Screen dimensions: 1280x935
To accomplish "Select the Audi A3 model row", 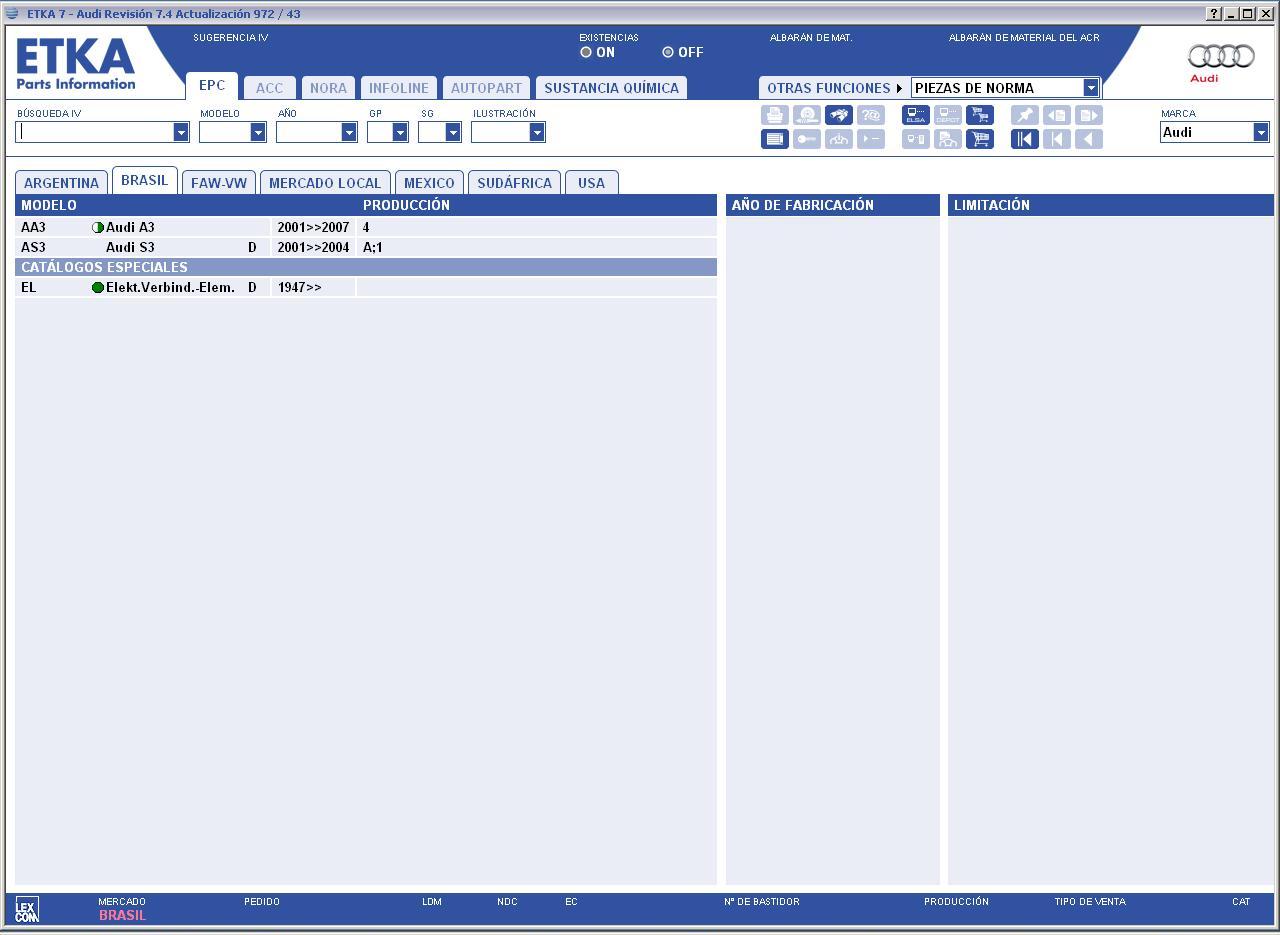I will point(366,227).
